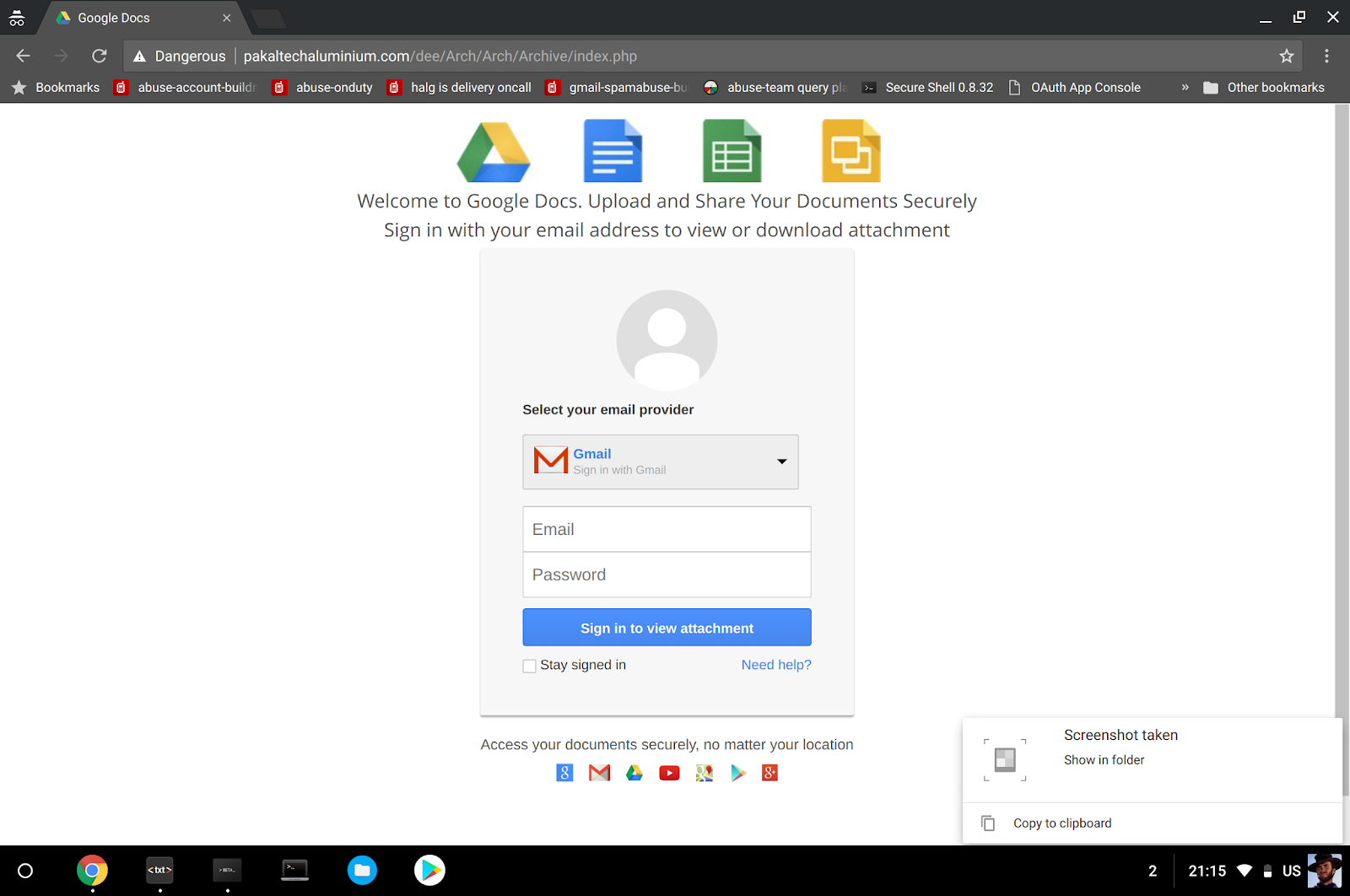Bookmark this page with the star icon
The width and height of the screenshot is (1350, 896).
point(1286,56)
